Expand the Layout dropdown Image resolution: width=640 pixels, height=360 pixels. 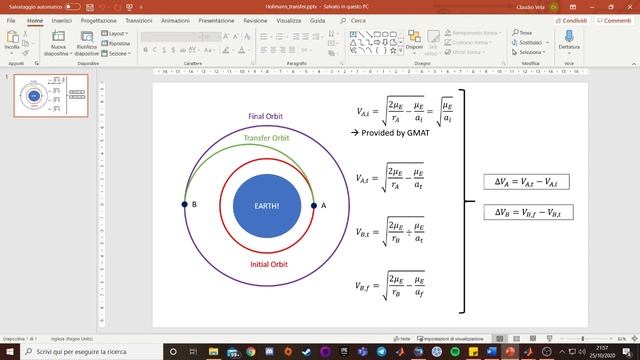click(x=115, y=33)
